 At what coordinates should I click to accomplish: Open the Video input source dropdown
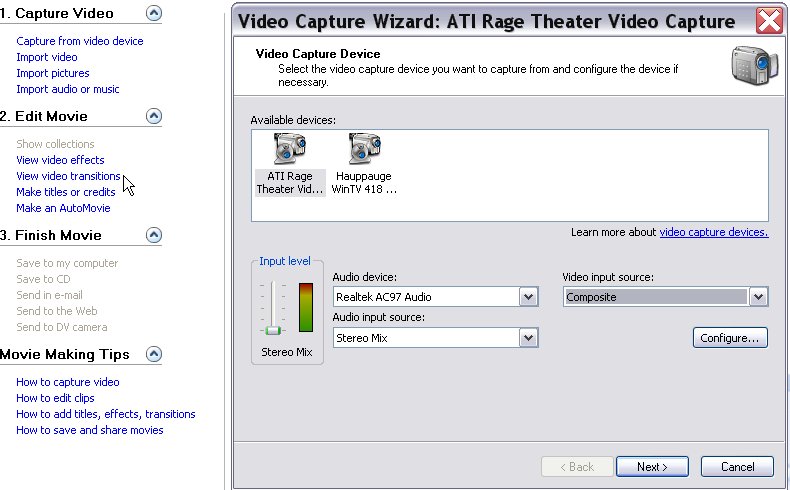coord(758,297)
